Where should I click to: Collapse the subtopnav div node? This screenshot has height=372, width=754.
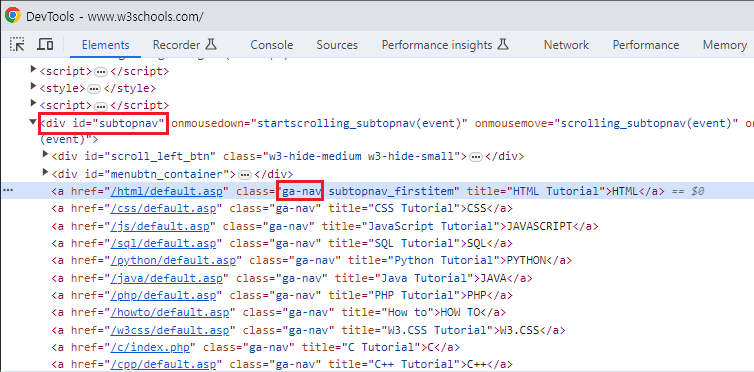point(33,122)
